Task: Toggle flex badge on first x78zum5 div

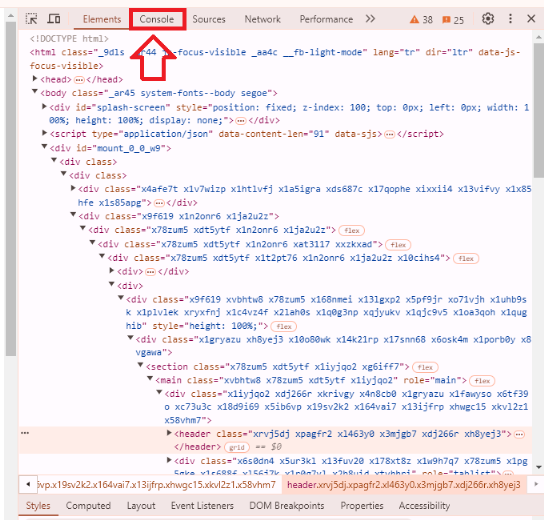Action: (x=352, y=231)
